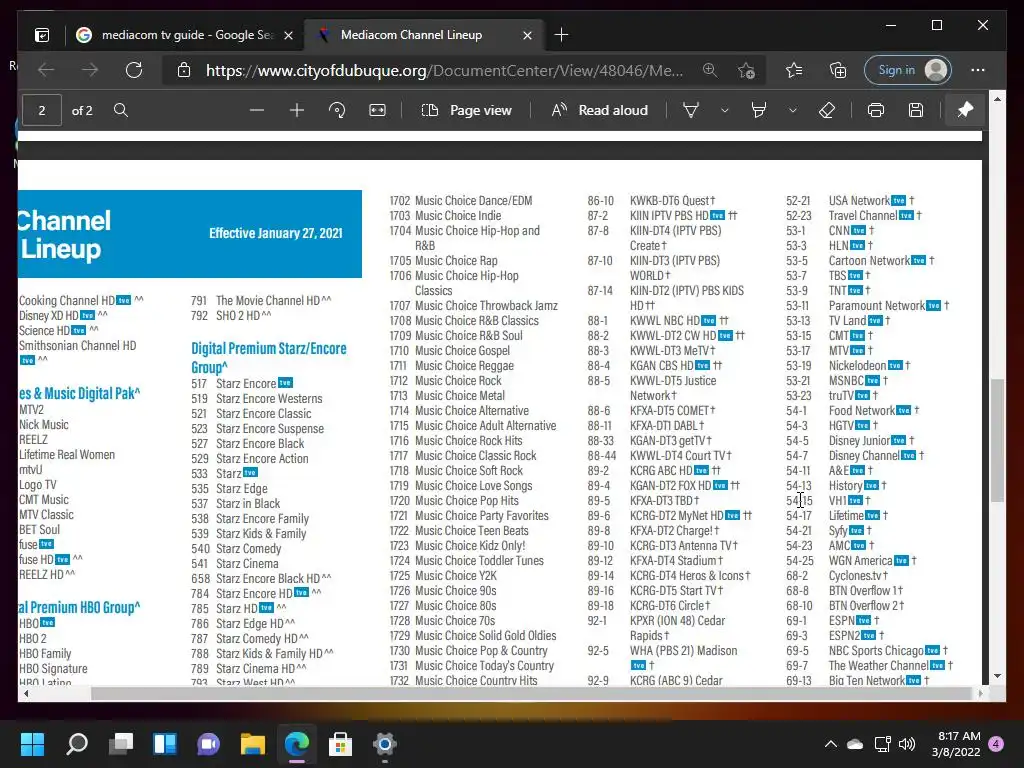1024x768 pixels.
Task: Open Windows Start menu
Action: [32, 744]
